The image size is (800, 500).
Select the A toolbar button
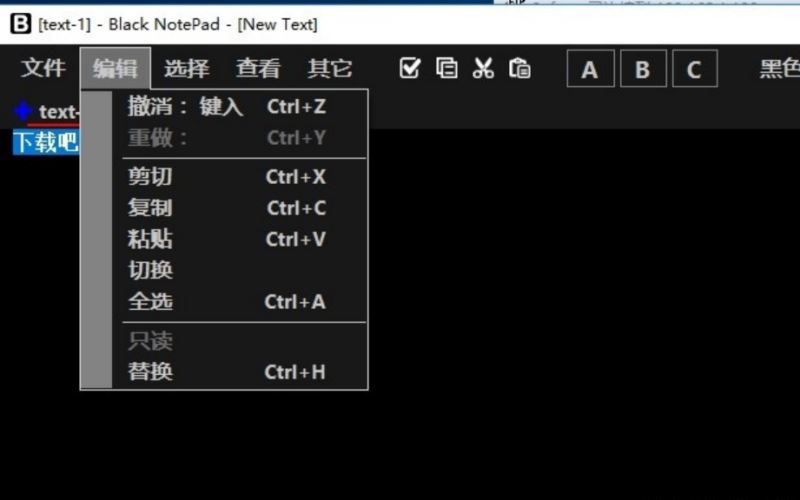coord(590,68)
